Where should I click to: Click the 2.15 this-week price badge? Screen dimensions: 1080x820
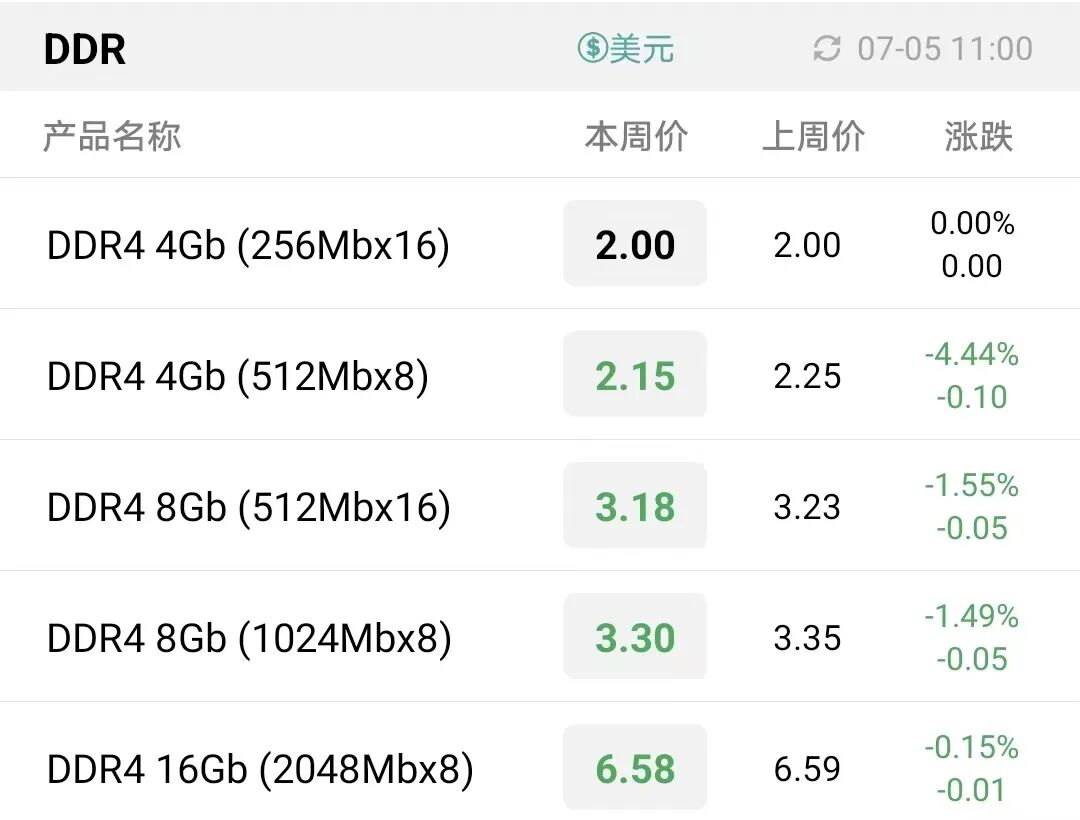coord(635,375)
